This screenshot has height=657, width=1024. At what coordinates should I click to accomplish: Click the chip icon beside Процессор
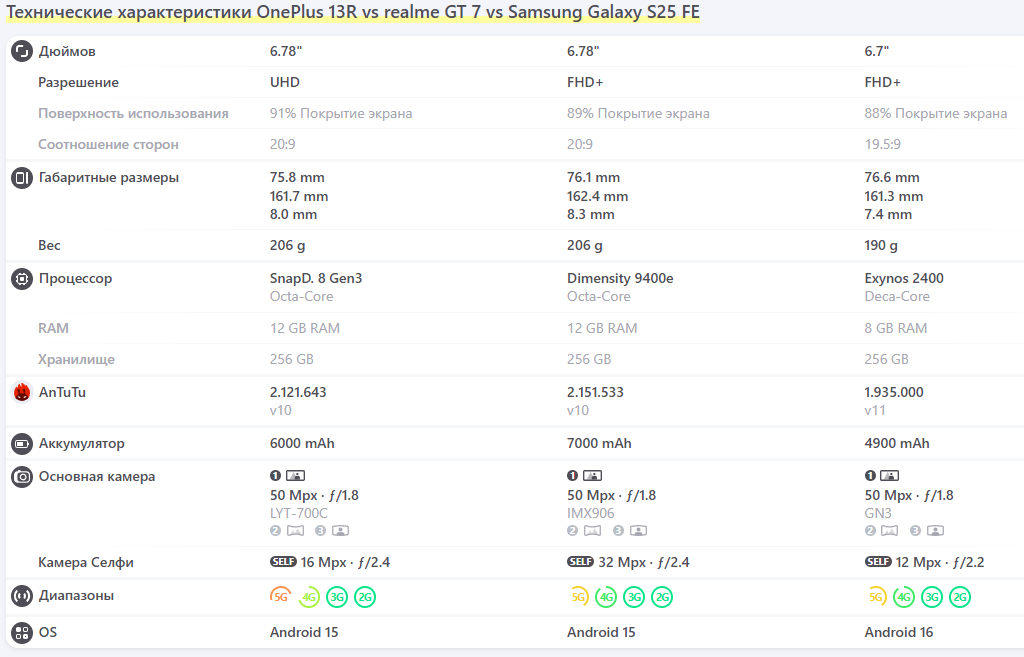(x=22, y=279)
